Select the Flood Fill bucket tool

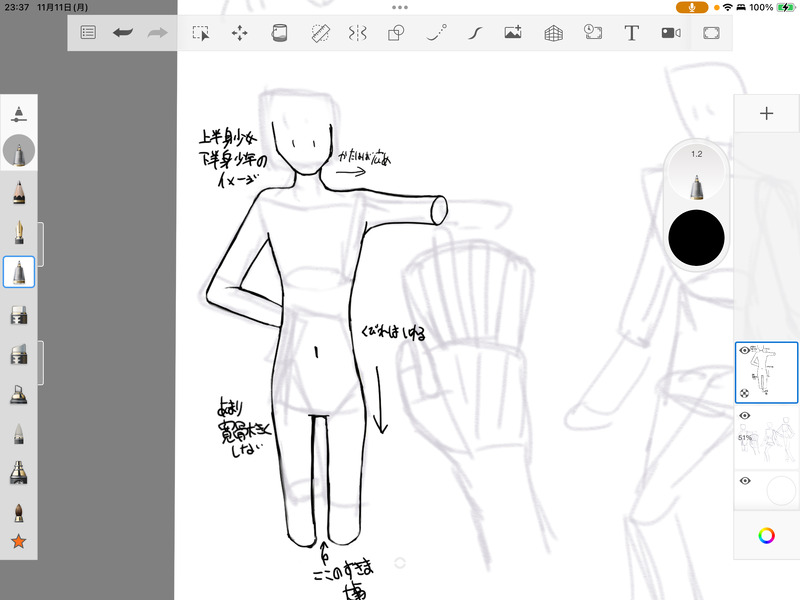click(x=279, y=33)
